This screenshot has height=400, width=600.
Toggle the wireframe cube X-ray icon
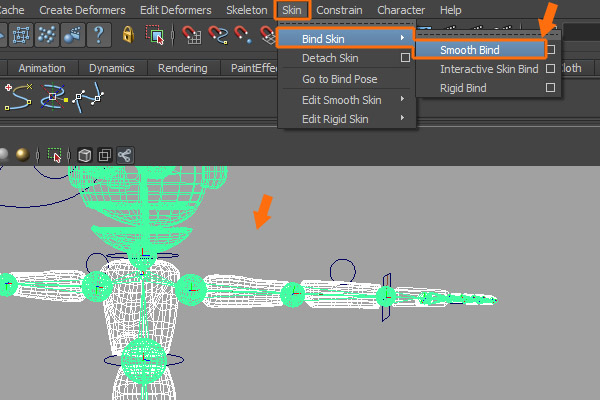click(85, 155)
